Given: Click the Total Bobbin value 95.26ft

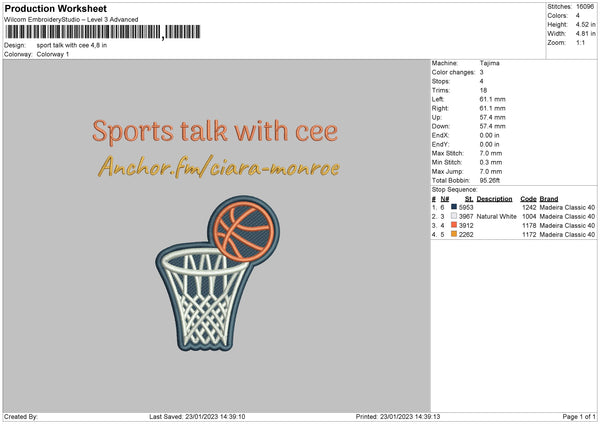Looking at the screenshot, I should click(x=489, y=180).
